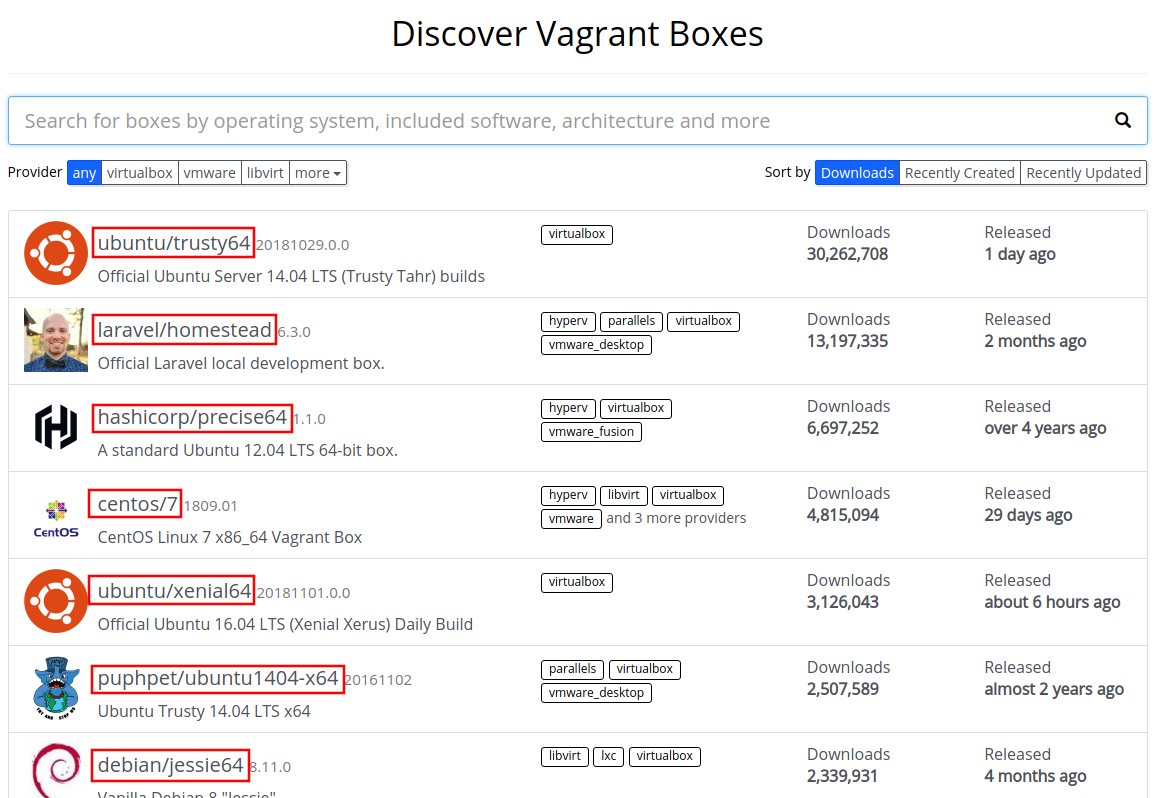Click the avatar photo beside laravel/homestead

pyautogui.click(x=56, y=340)
